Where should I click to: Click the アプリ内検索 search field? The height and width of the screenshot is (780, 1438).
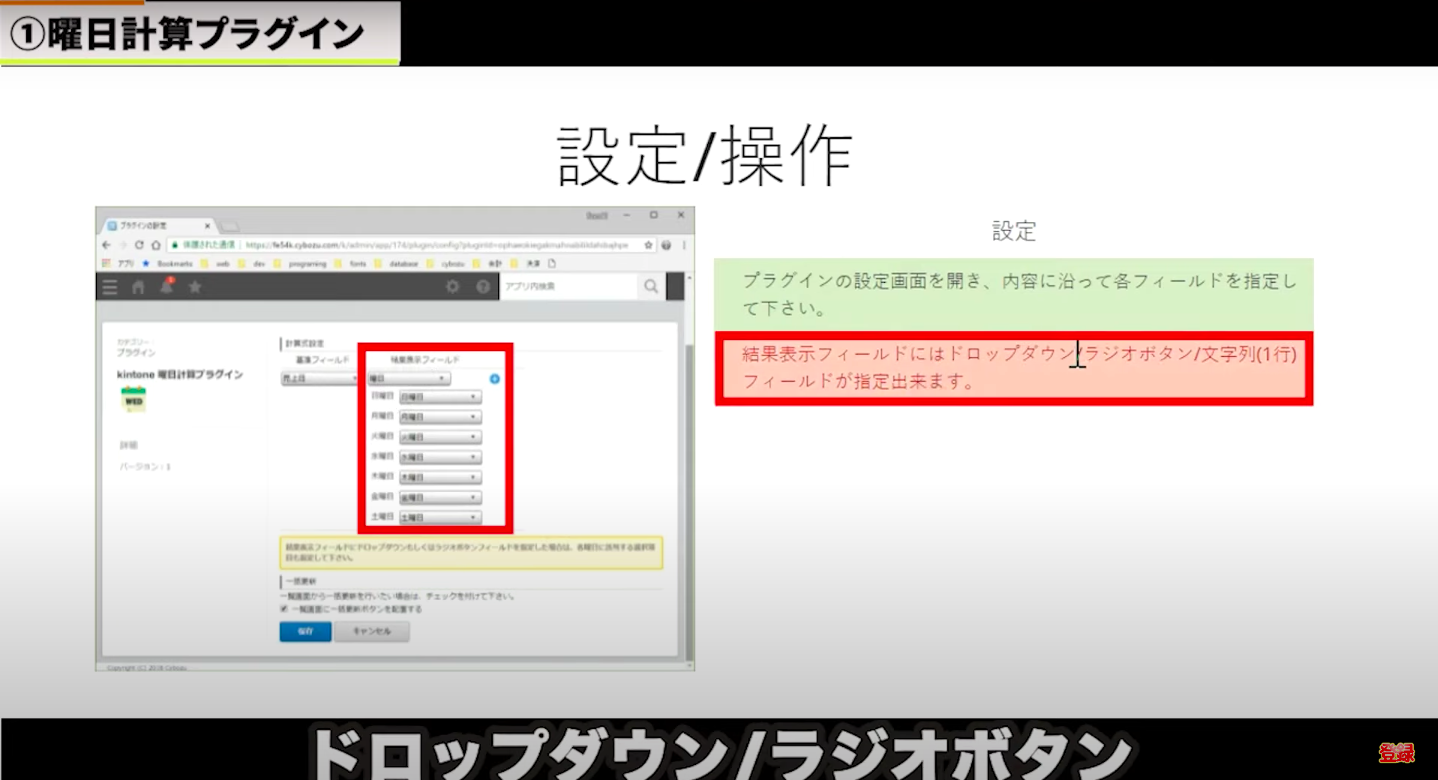pyautogui.click(x=567, y=287)
